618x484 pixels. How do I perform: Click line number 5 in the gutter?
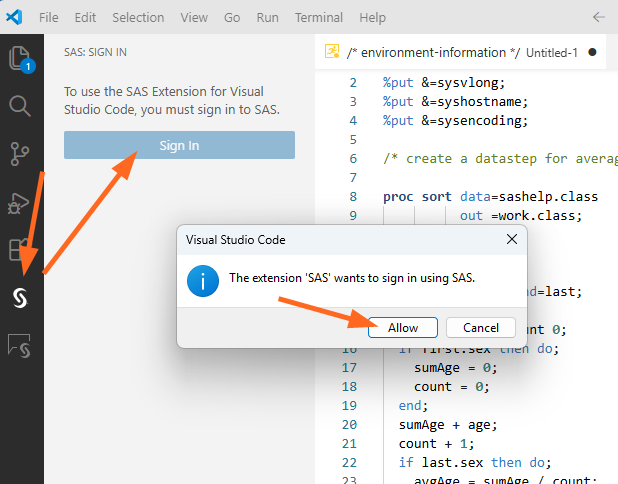coord(353,140)
